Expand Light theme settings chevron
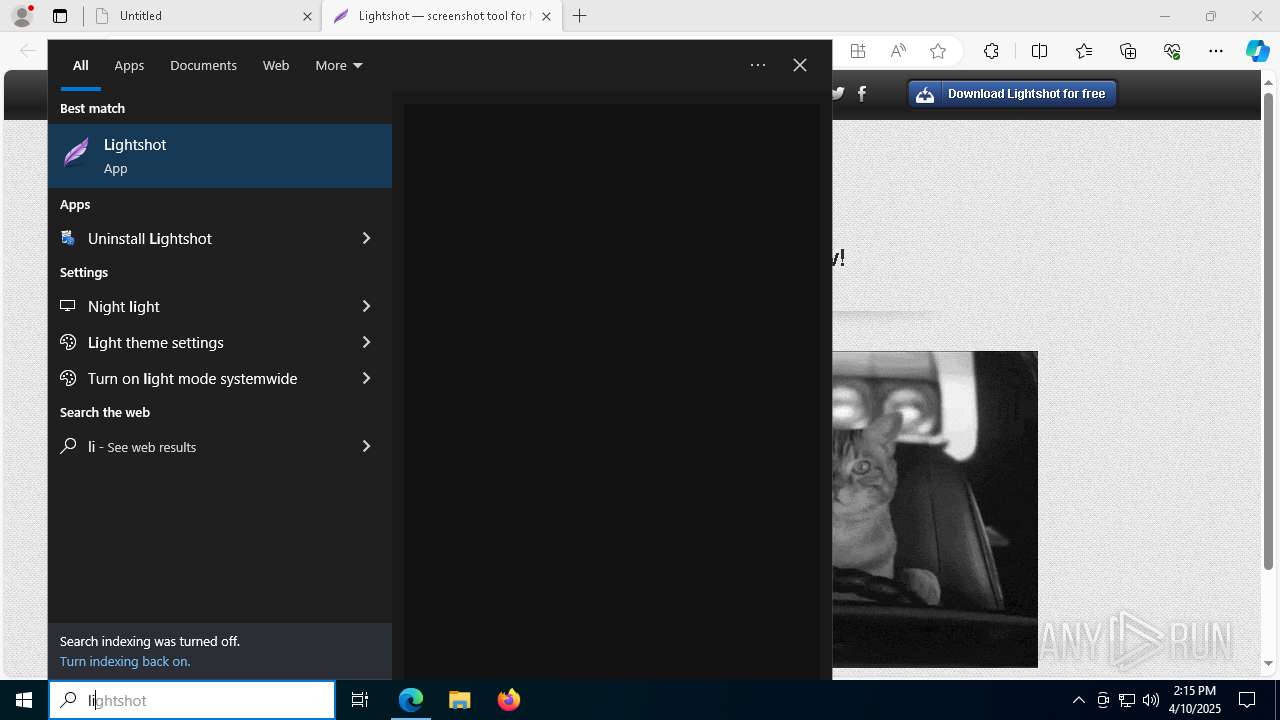 coord(366,342)
